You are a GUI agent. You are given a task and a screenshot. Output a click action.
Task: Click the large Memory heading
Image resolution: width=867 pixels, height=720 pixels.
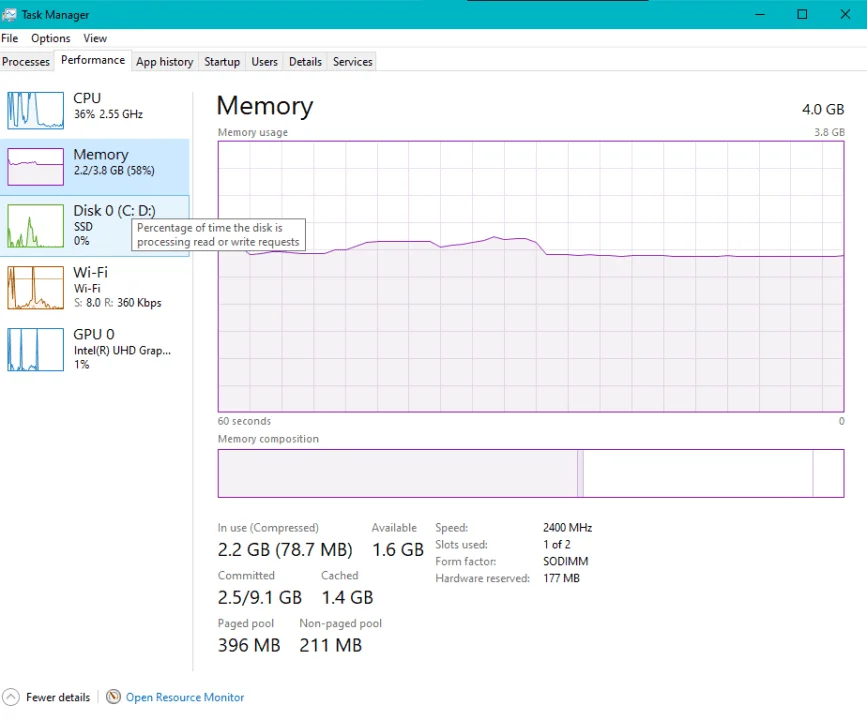265,106
